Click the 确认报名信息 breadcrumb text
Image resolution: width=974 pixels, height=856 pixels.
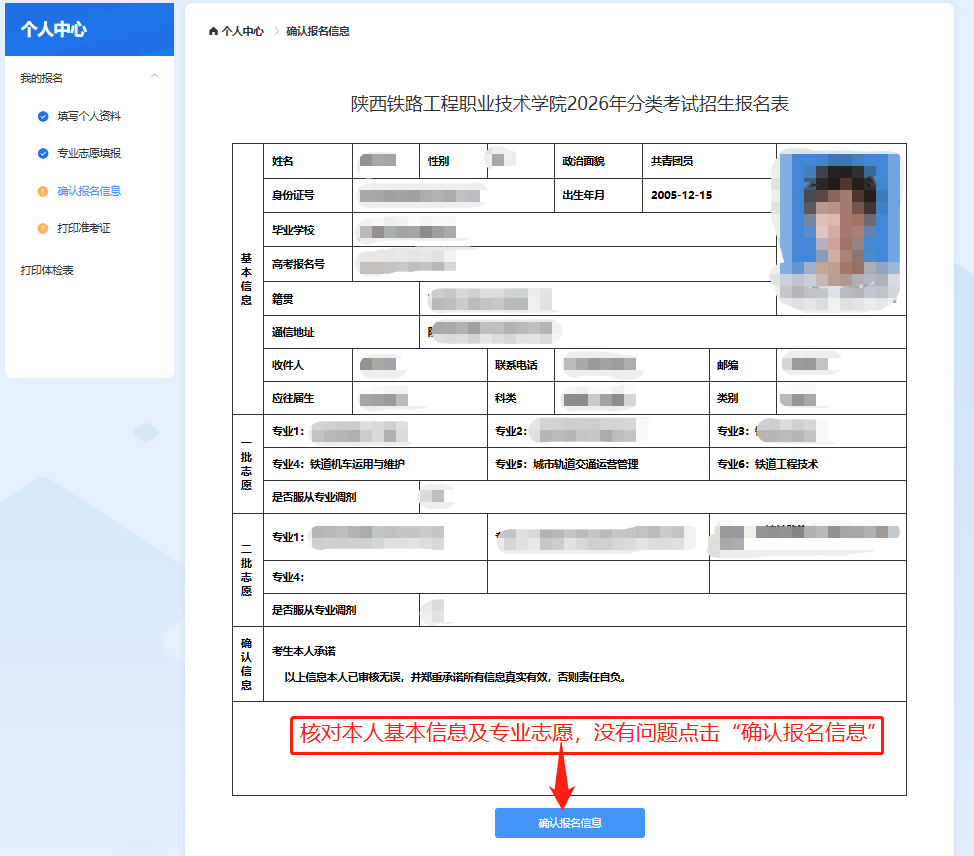(x=317, y=31)
